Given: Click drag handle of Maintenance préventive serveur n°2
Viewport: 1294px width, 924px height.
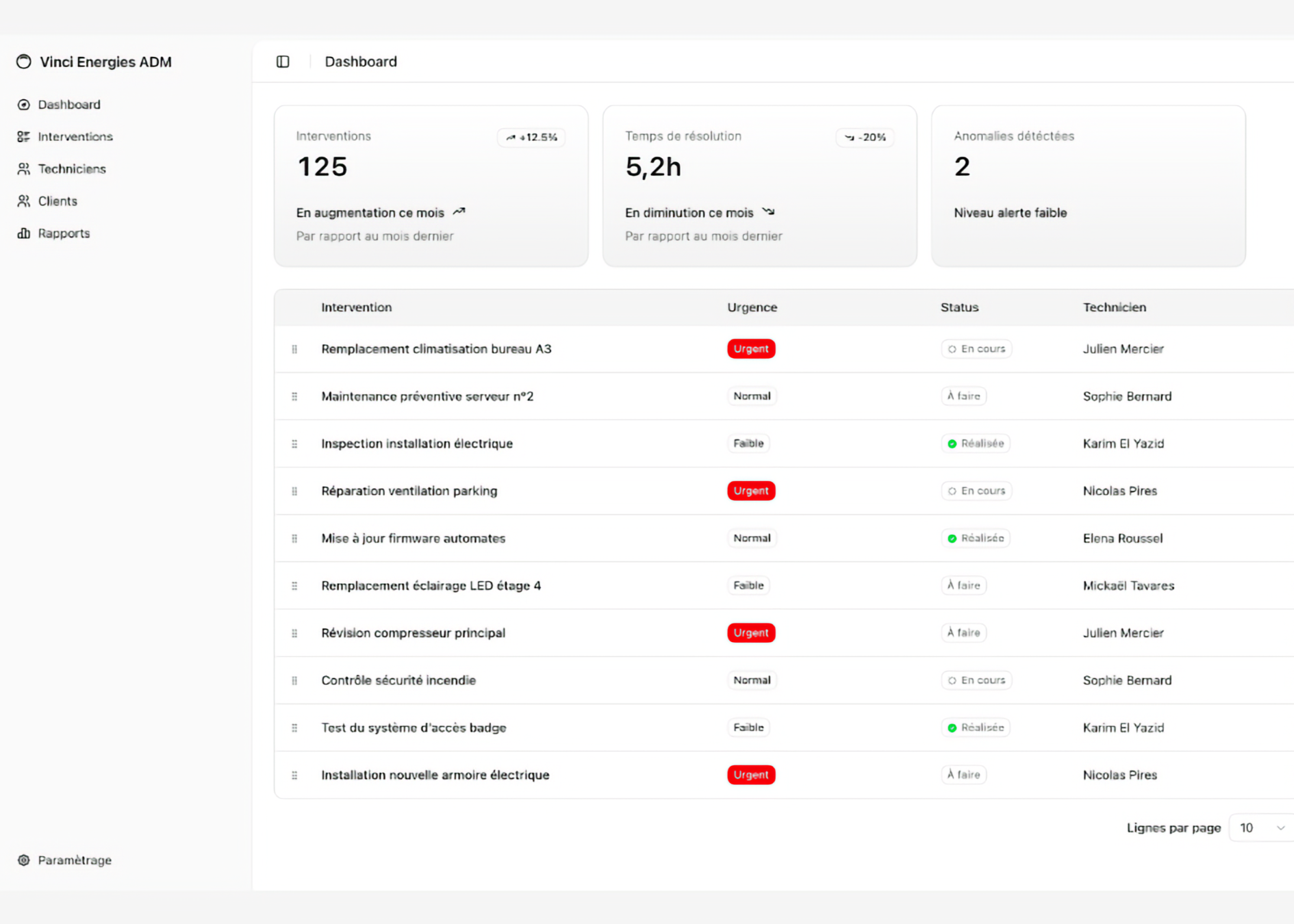Looking at the screenshot, I should point(294,396).
